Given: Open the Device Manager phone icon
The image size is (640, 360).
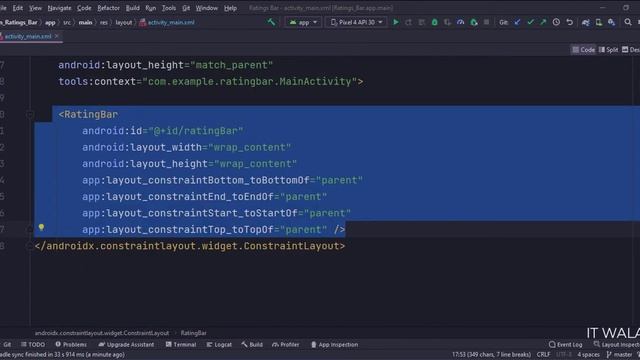Looking at the screenshot, I should (x=599, y=22).
